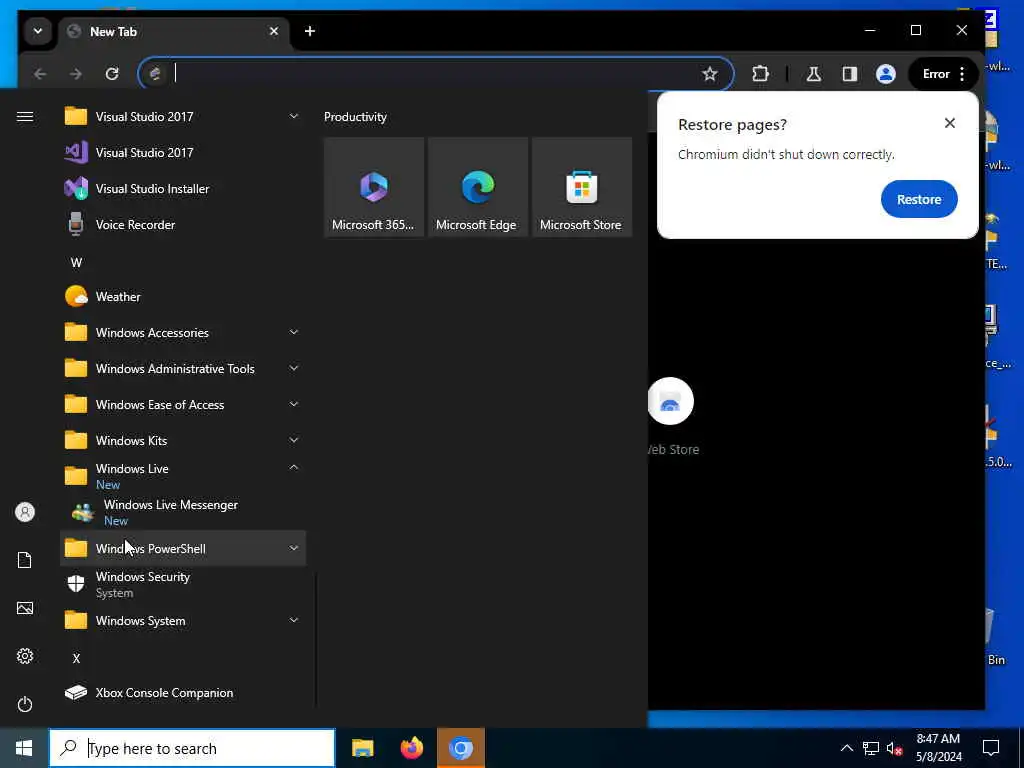
Task: Open Windows Security
Action: (183, 584)
